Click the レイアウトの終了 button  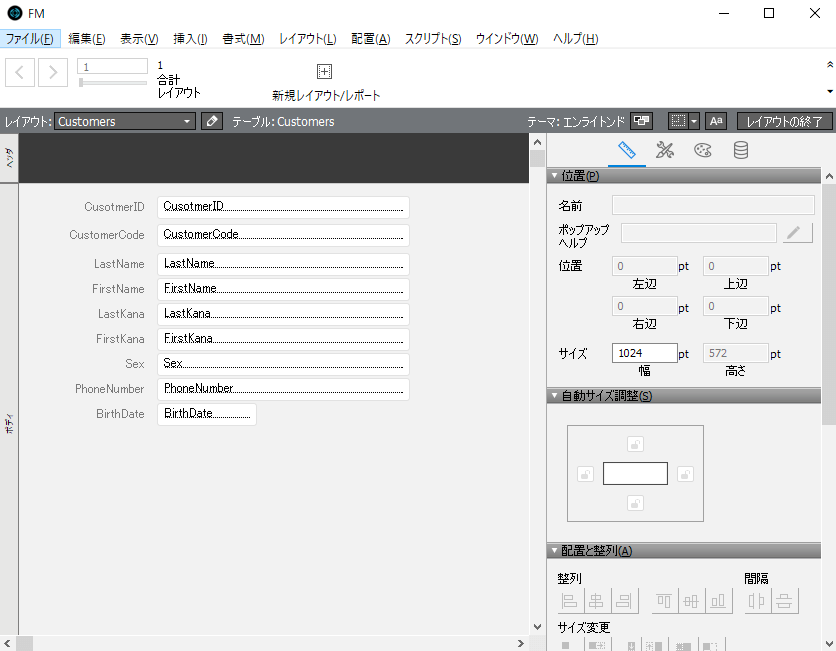(784, 121)
